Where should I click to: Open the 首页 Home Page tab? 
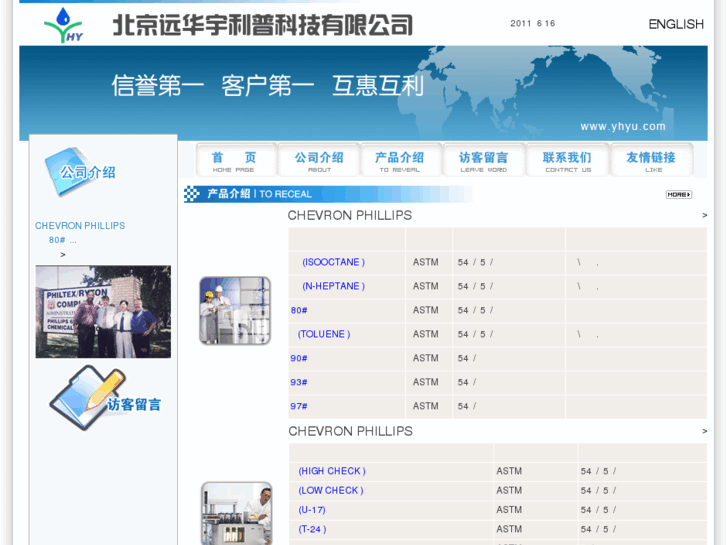[234, 161]
